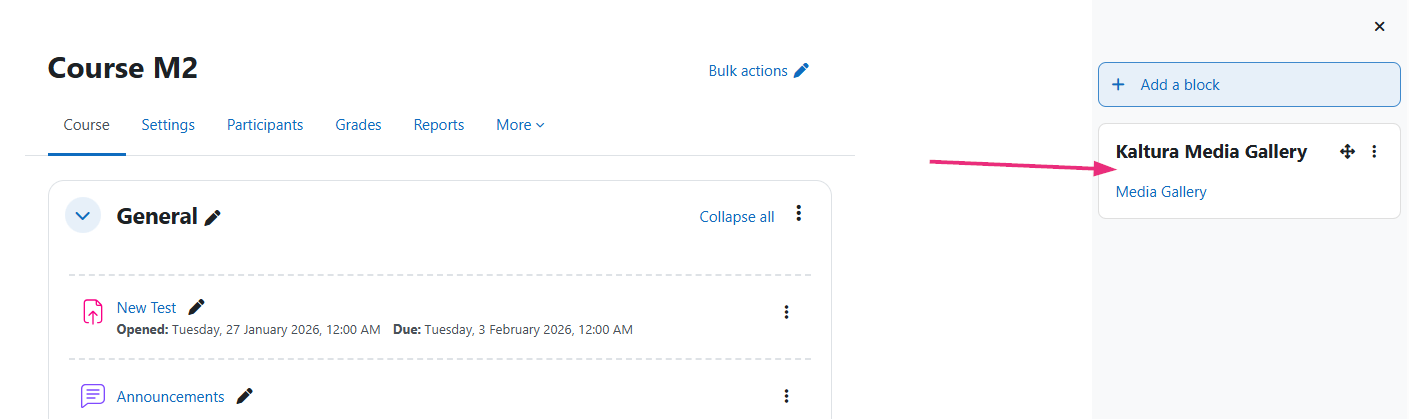
Task: Click the Bulk actions pencil icon
Action: (801, 71)
